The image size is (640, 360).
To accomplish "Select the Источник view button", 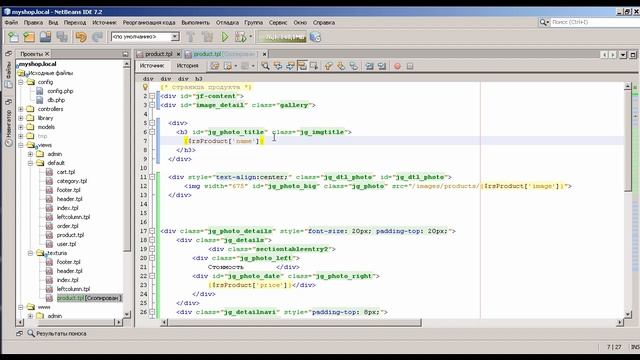I will [152, 66].
